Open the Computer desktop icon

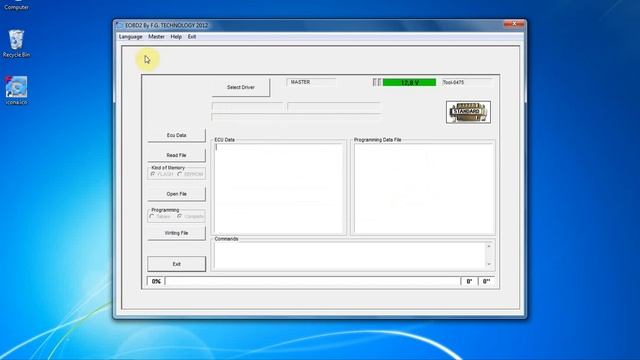pyautogui.click(x=16, y=5)
